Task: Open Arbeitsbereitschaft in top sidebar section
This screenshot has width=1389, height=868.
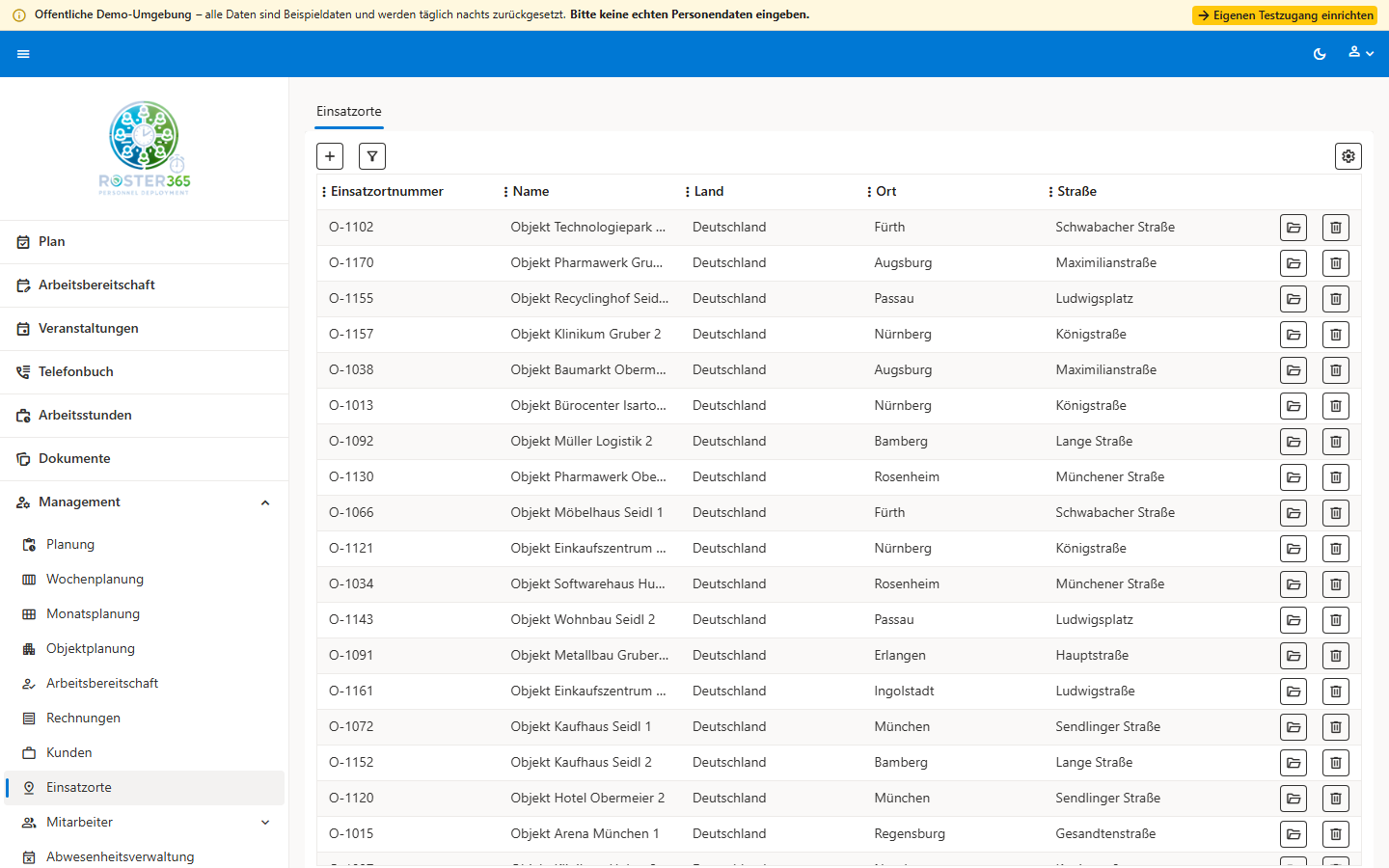Action: point(145,285)
